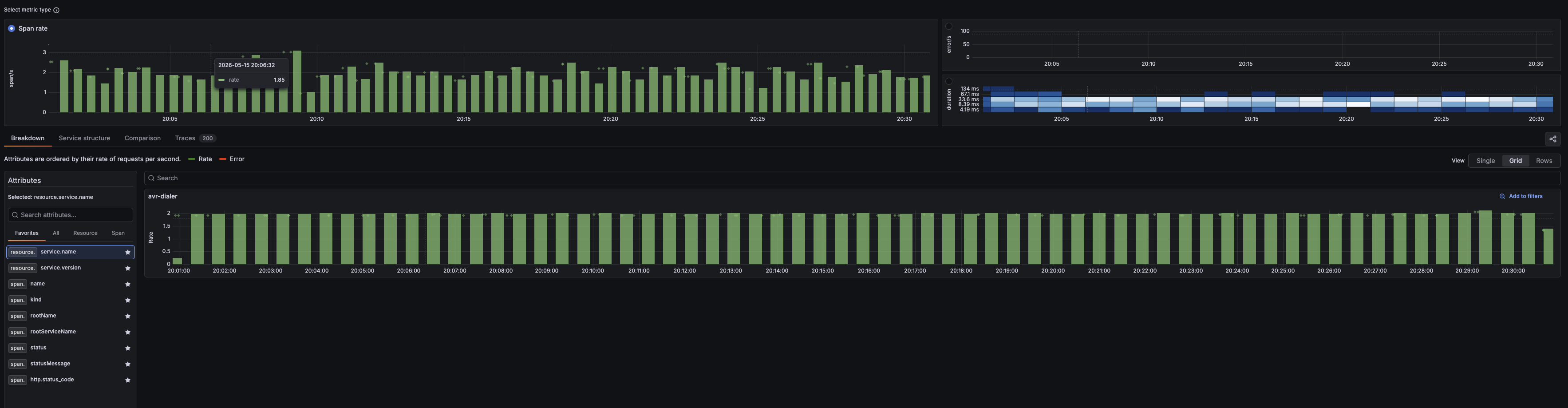Click the 134 ms duration axis label
This screenshot has width=1568, height=408.
coord(970,89)
